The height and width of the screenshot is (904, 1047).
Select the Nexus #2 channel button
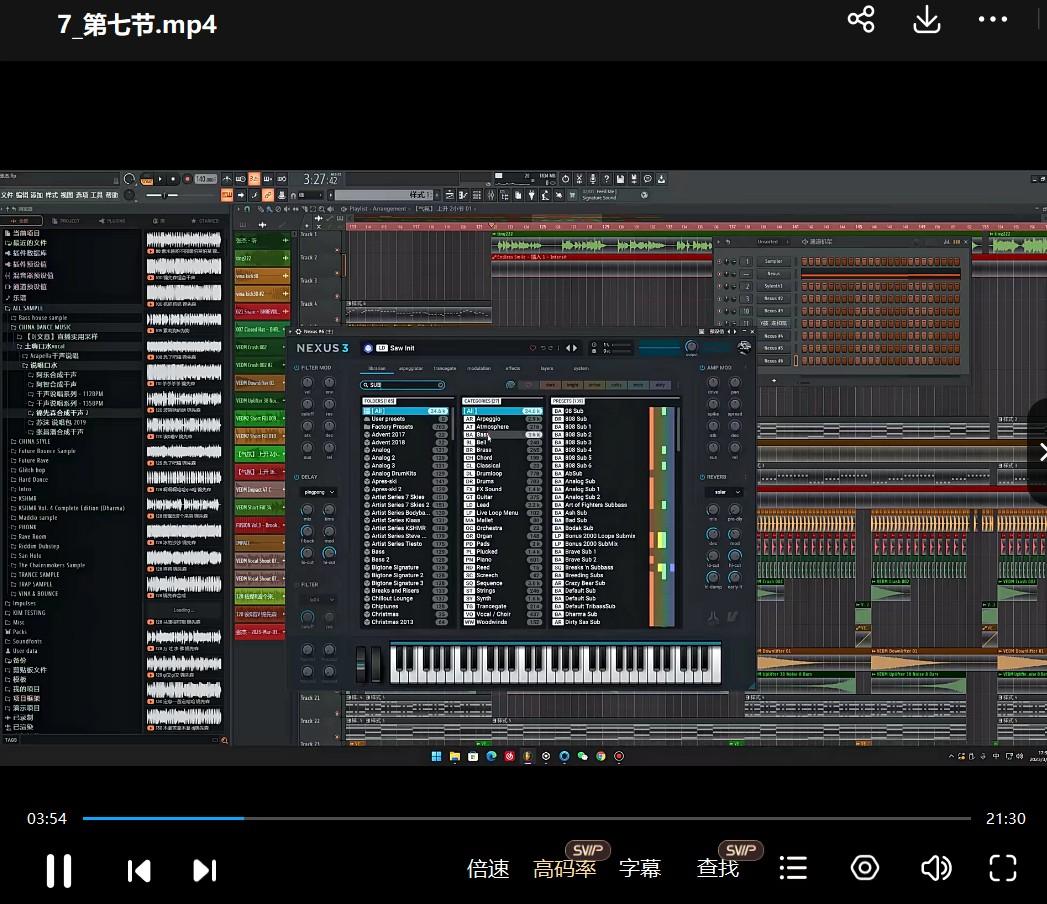[x=773, y=298]
